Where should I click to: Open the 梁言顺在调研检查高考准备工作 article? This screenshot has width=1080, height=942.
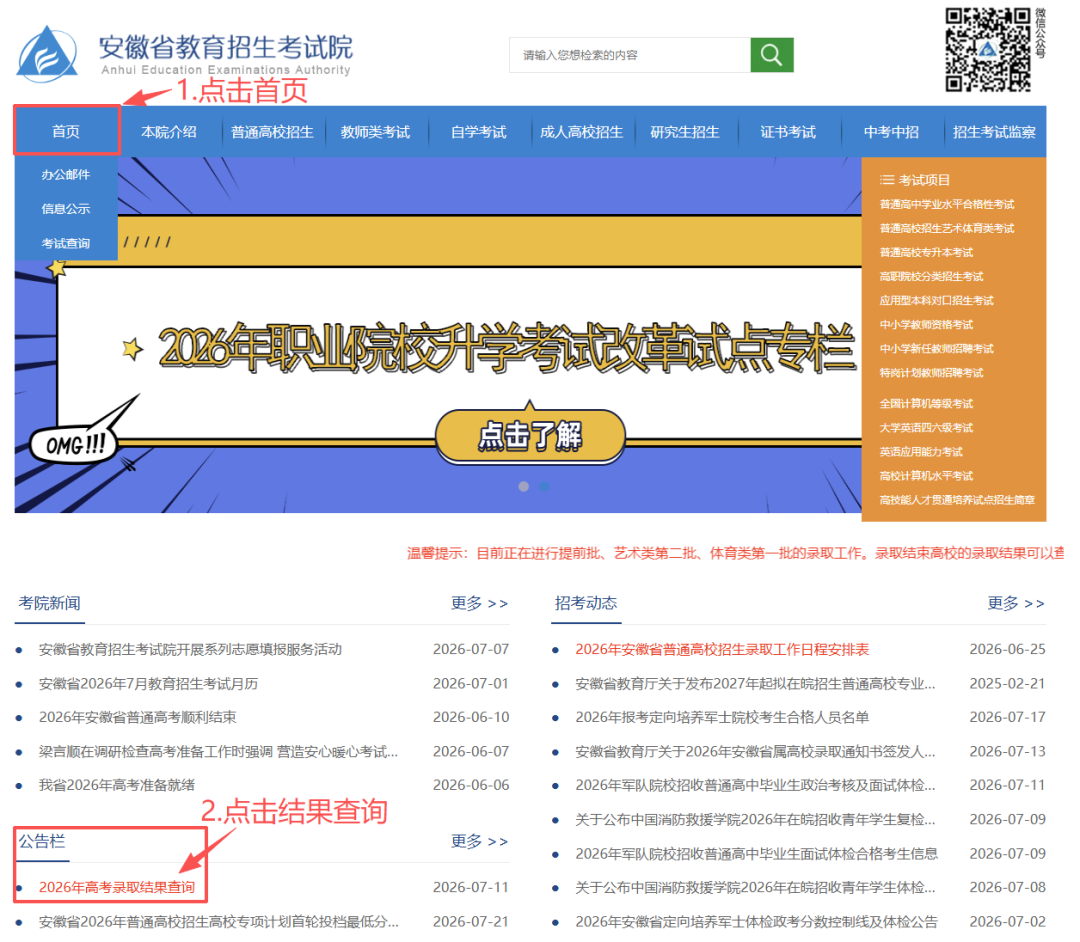pos(218,752)
